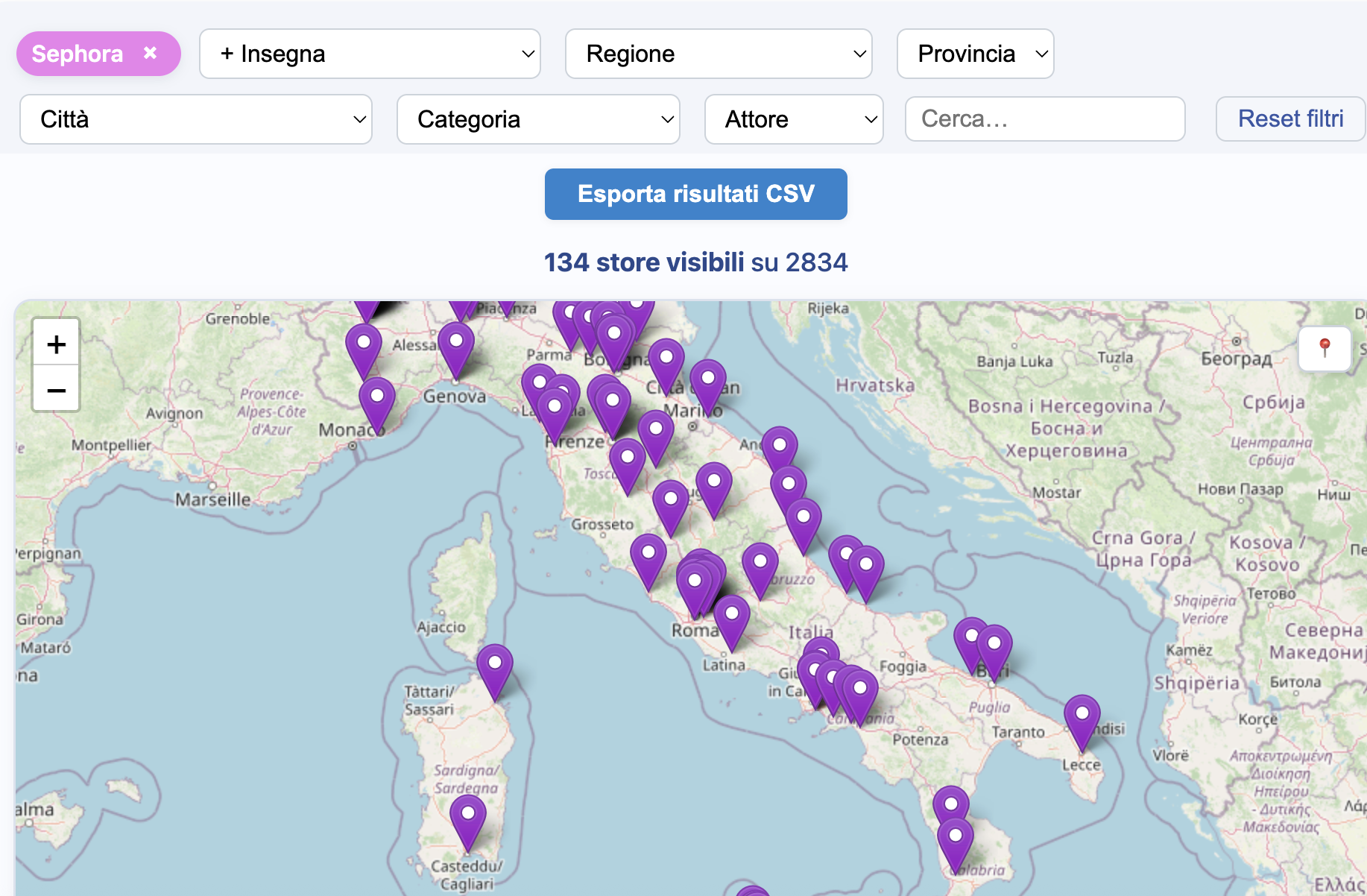Click the zoom in control on the map
Viewport: 1367px width, 896px height.
(x=56, y=343)
